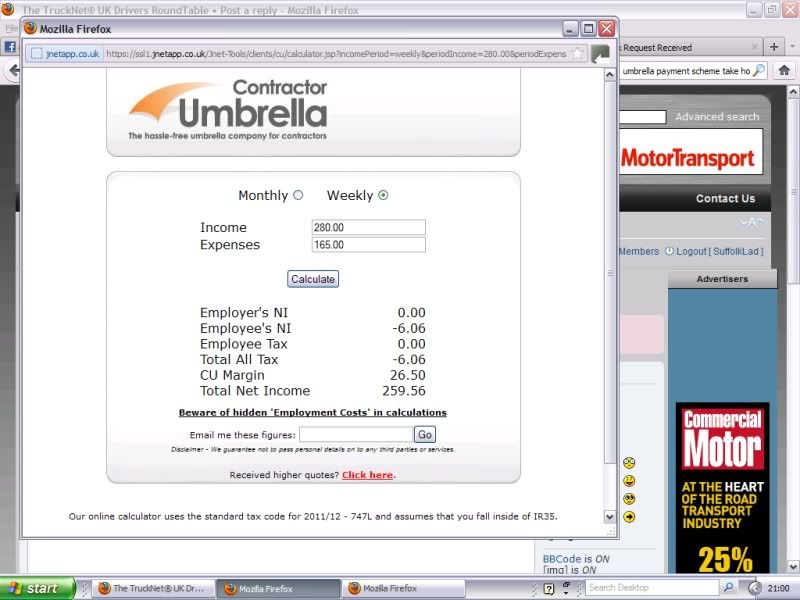The height and width of the screenshot is (600, 800).
Task: Click the BBCode link
Action: tap(562, 559)
